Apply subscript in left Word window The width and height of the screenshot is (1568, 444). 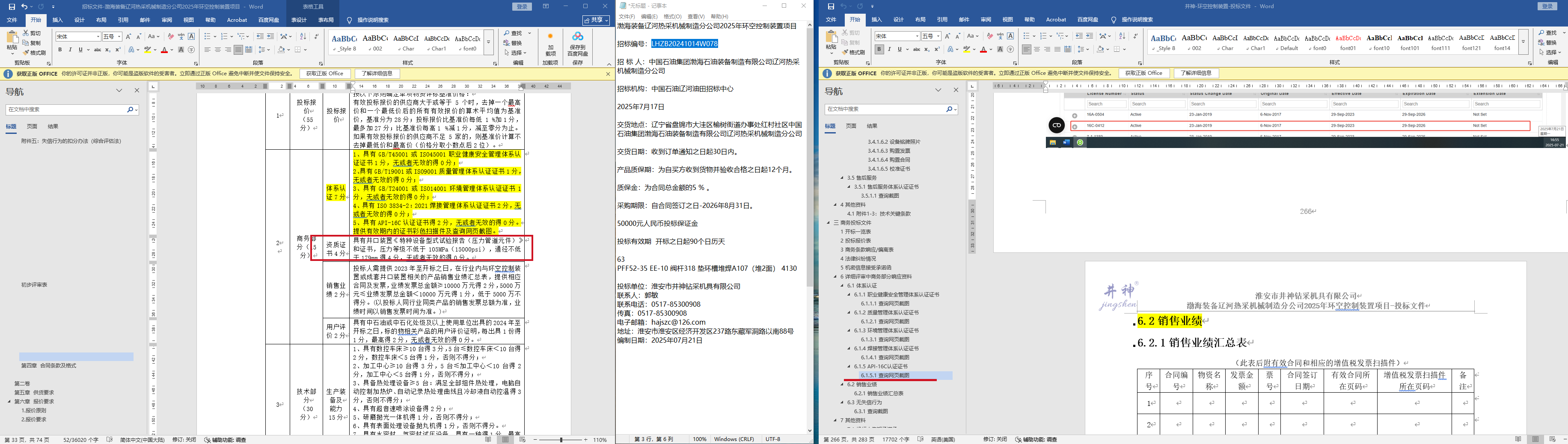(x=108, y=50)
